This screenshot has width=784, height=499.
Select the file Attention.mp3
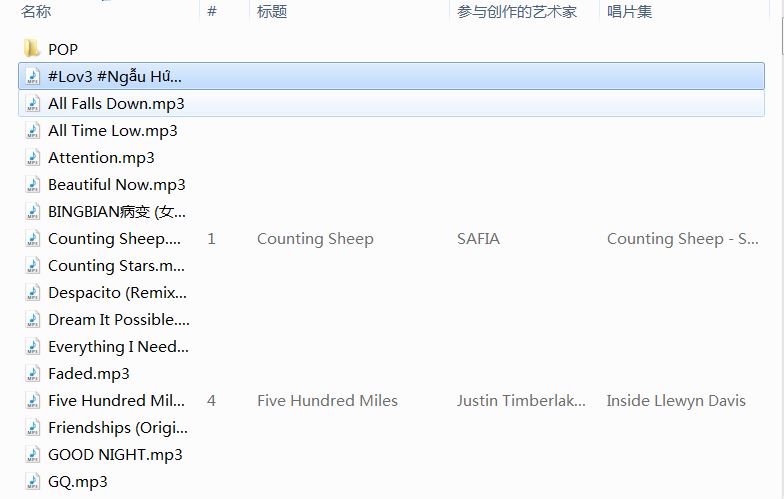coord(101,158)
